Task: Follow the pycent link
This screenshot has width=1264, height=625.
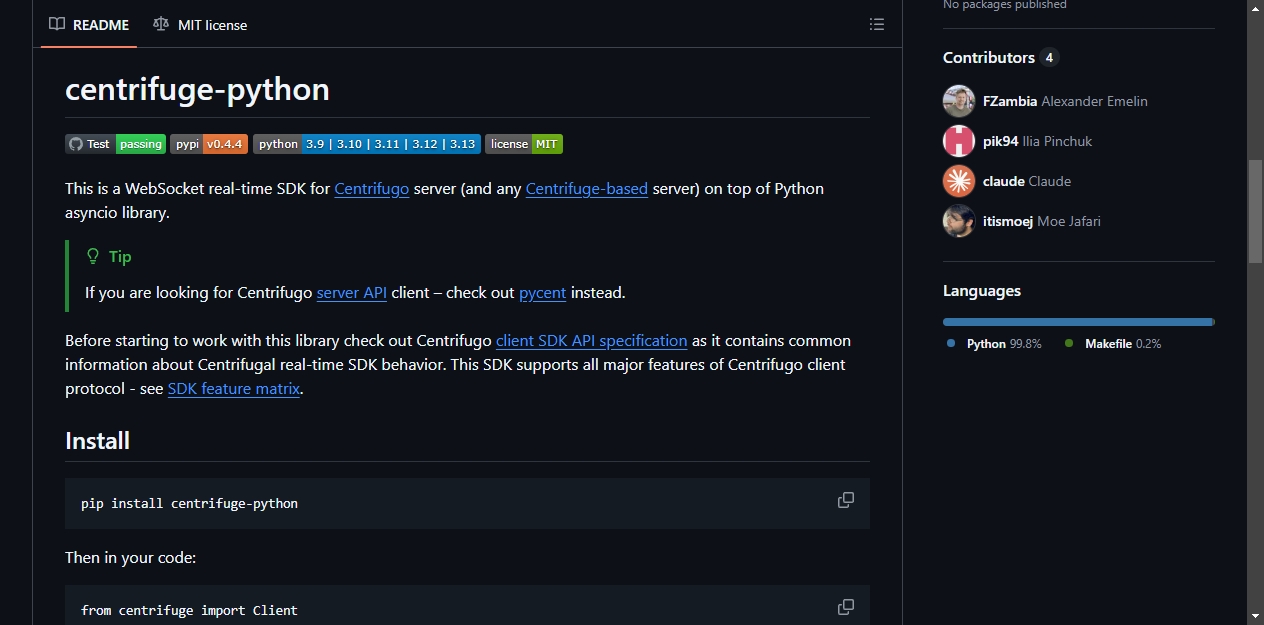Action: [543, 293]
